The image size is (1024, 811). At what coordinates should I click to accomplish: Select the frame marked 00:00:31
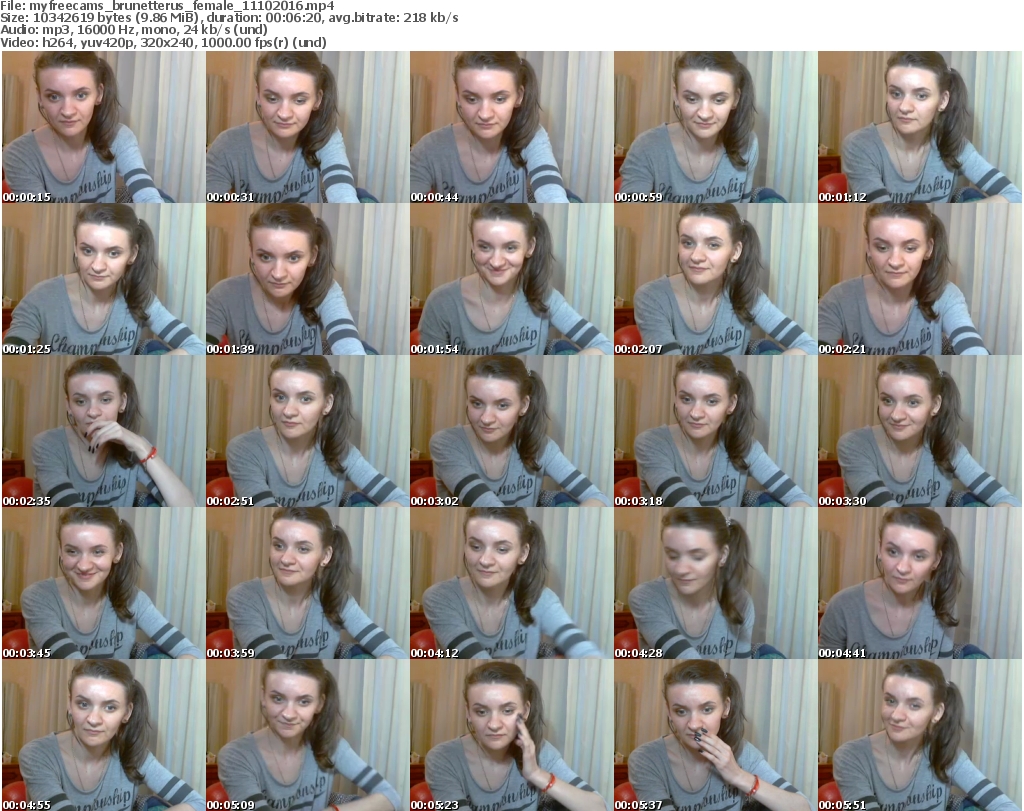pos(307,127)
